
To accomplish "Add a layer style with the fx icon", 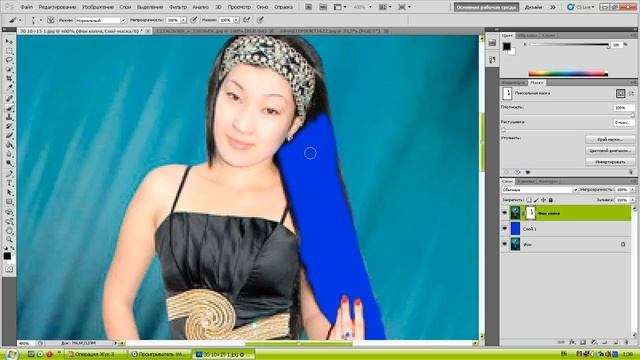I will click(572, 342).
